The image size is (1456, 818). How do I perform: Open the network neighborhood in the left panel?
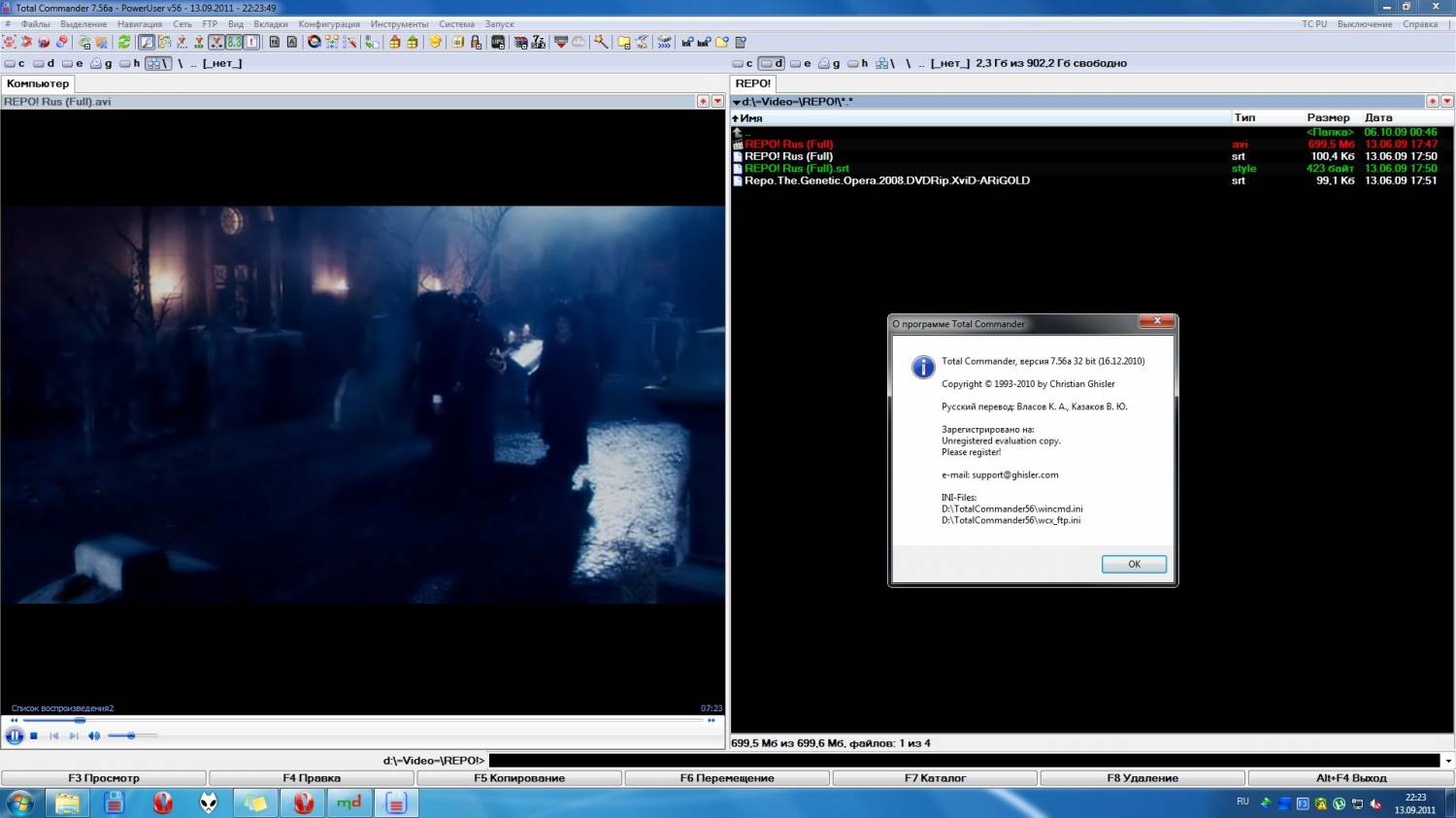[158, 63]
